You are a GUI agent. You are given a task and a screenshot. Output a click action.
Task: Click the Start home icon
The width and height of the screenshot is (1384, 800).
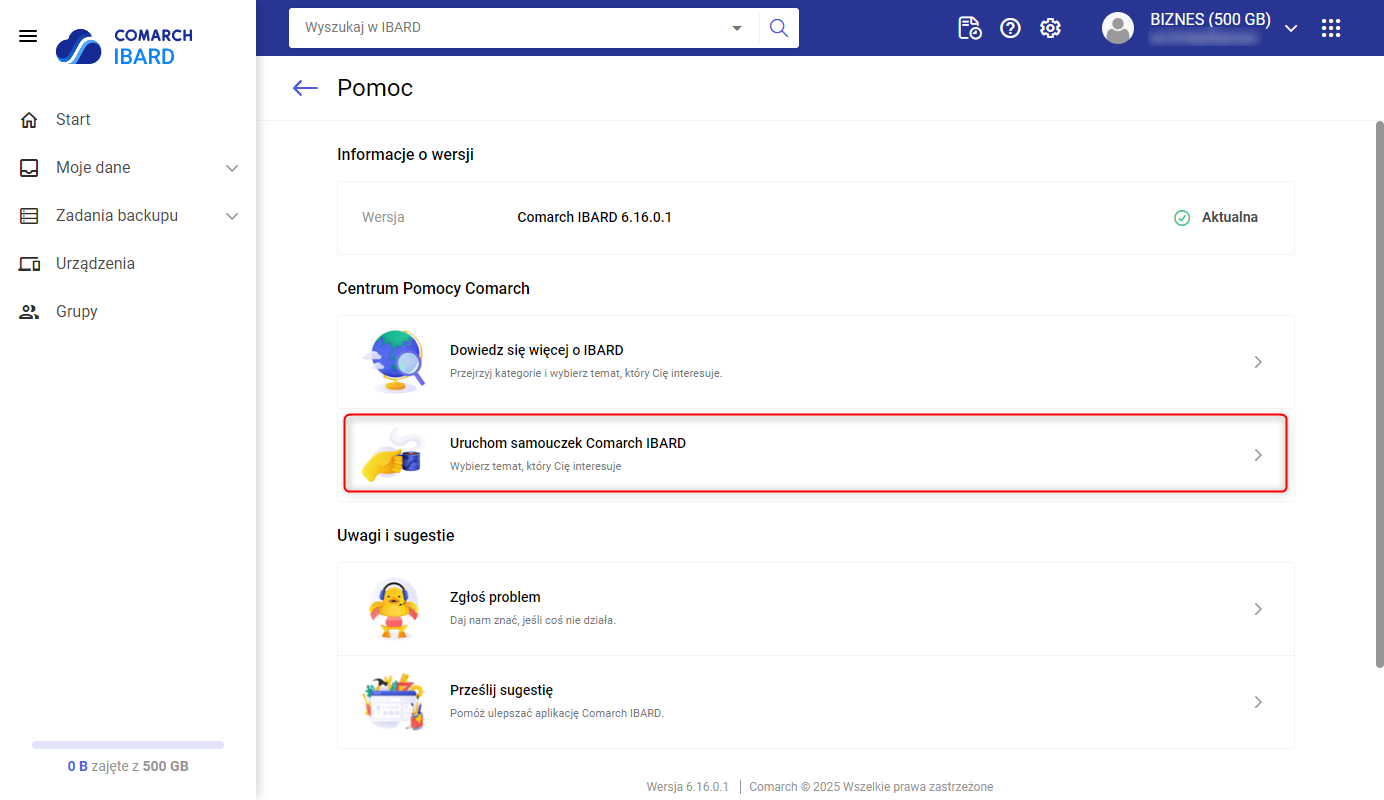pyautogui.click(x=29, y=120)
